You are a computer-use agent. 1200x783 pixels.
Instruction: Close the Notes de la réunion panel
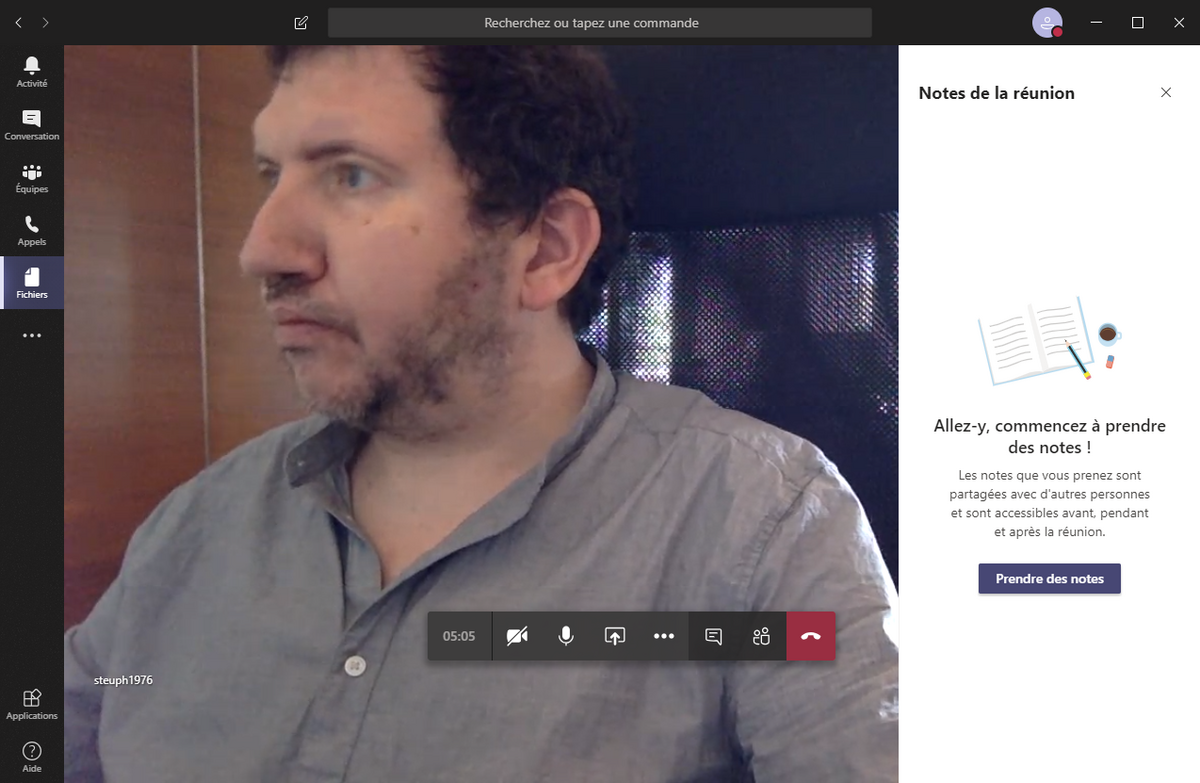click(x=1165, y=92)
